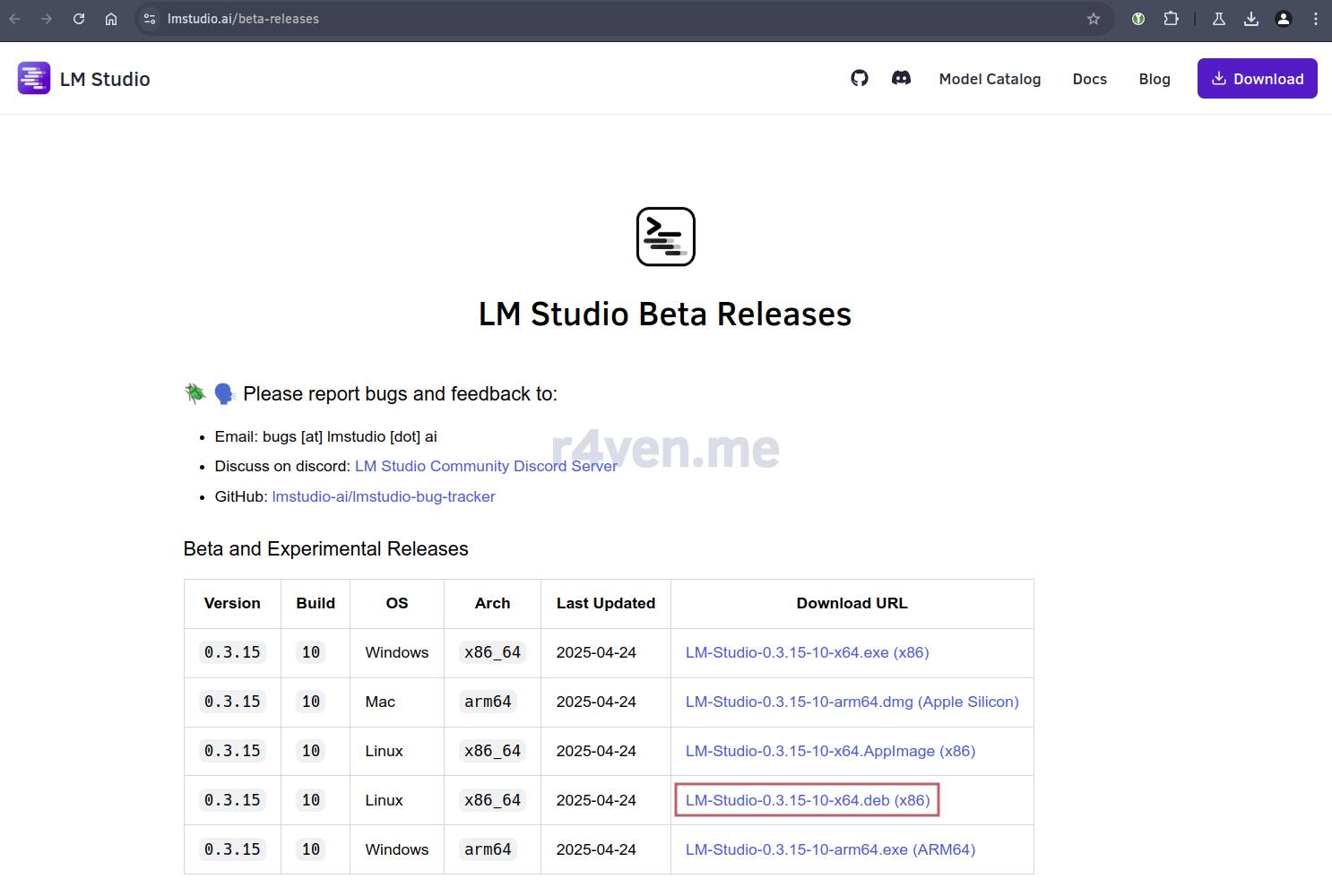
Task: Go to the browser home page icon
Action: pos(111,19)
